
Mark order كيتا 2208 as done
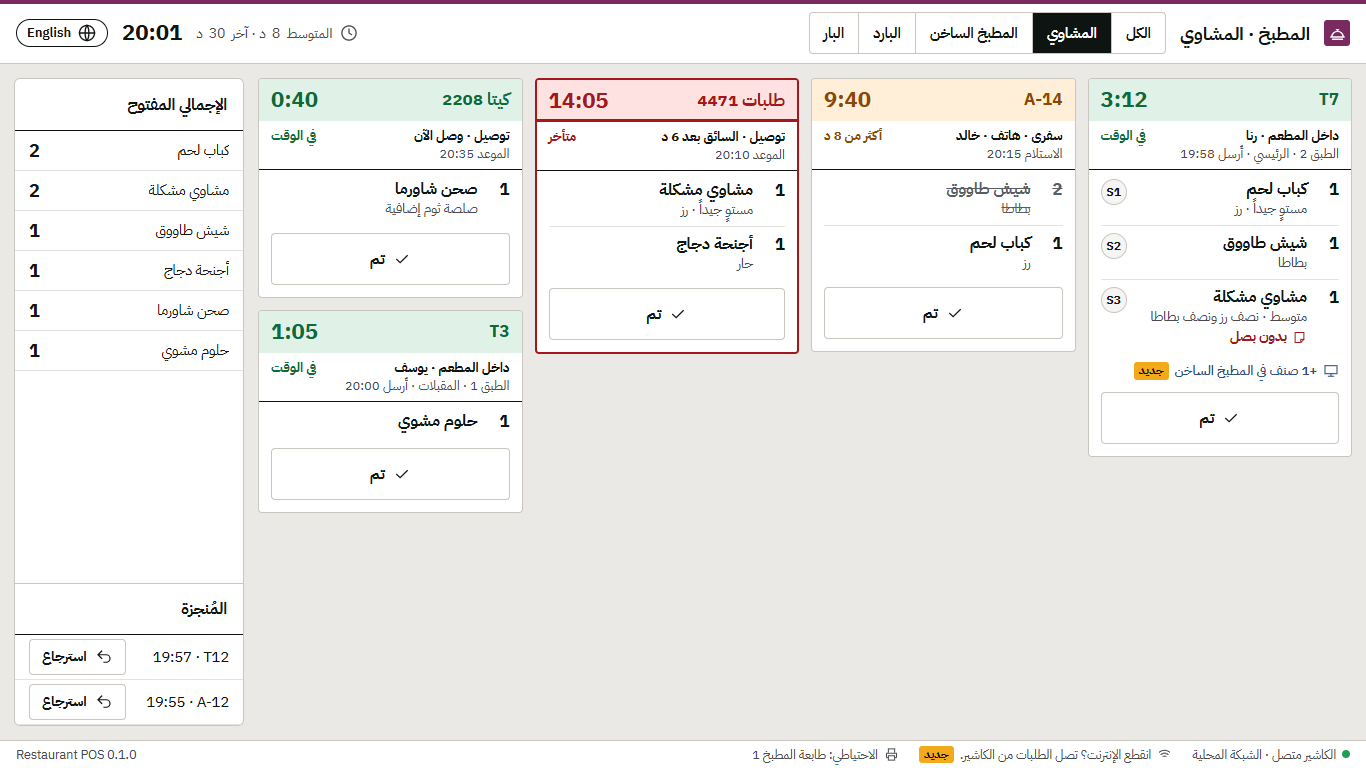point(390,259)
